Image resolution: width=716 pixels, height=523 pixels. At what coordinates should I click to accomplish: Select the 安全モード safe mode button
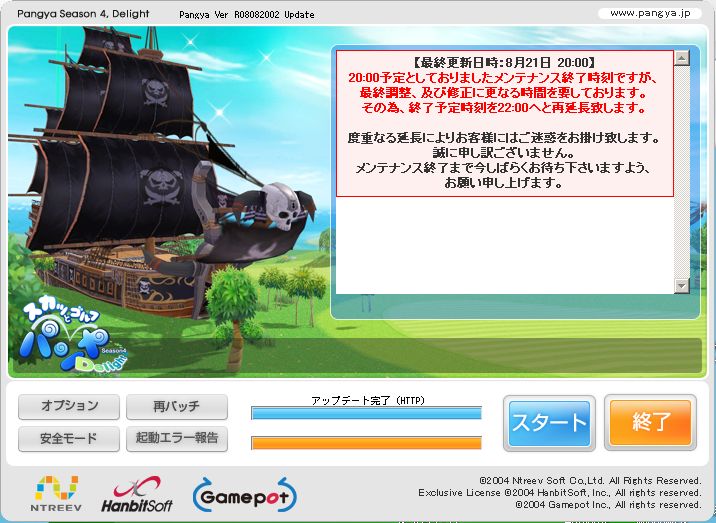click(69, 438)
